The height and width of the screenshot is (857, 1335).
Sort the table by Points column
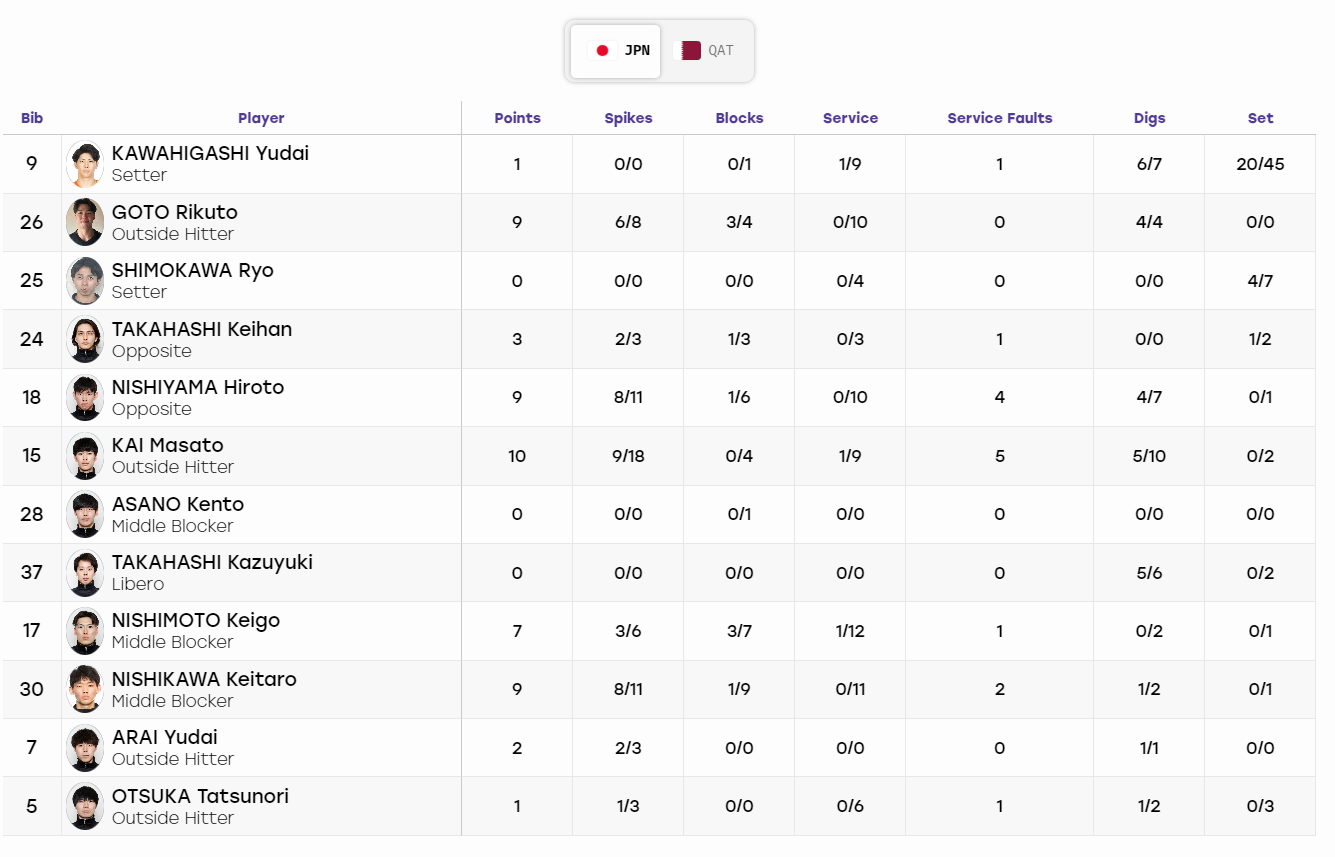517,118
